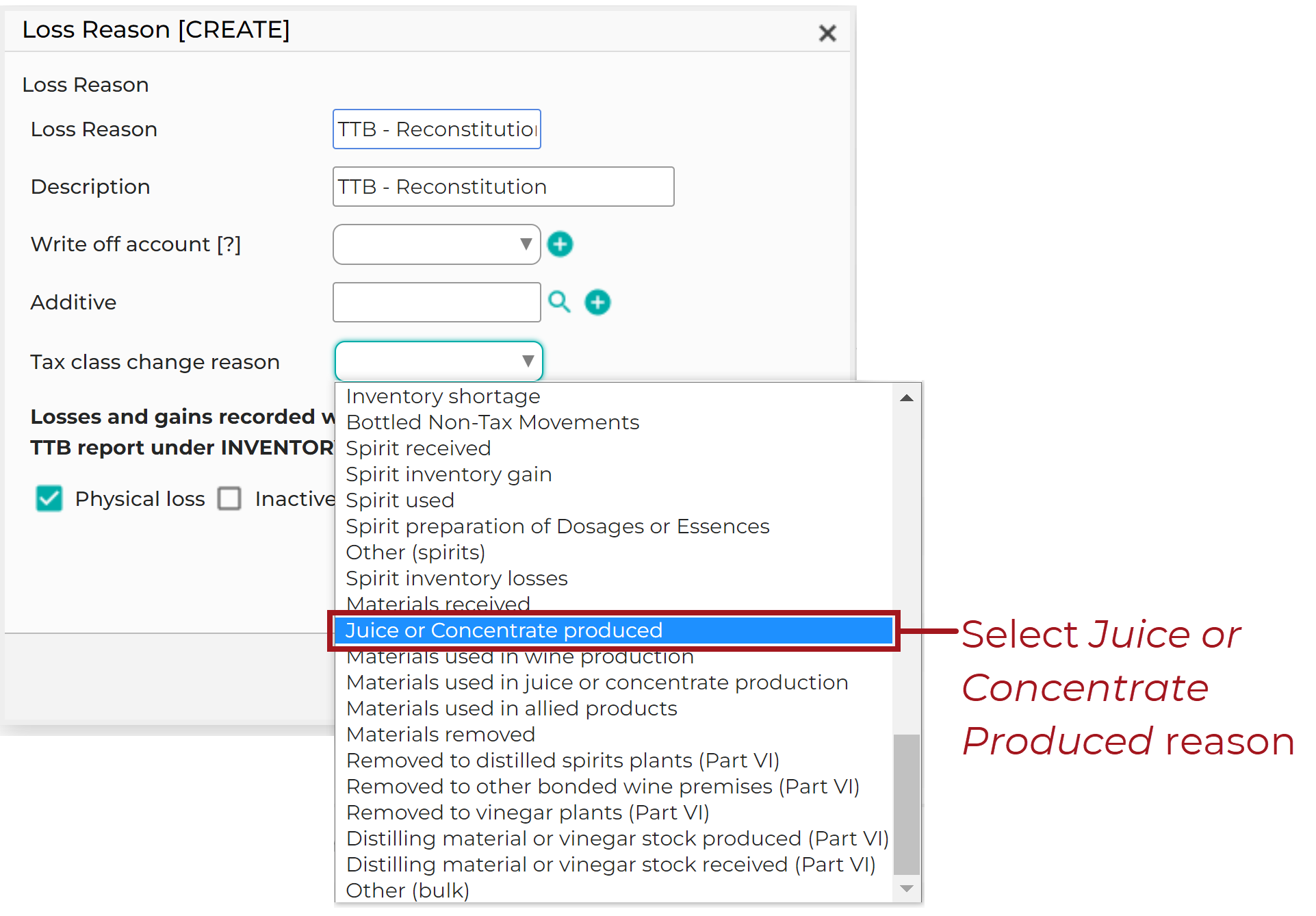The image size is (1316, 916).
Task: Close the Loss Reason dialog
Action: coord(827,33)
